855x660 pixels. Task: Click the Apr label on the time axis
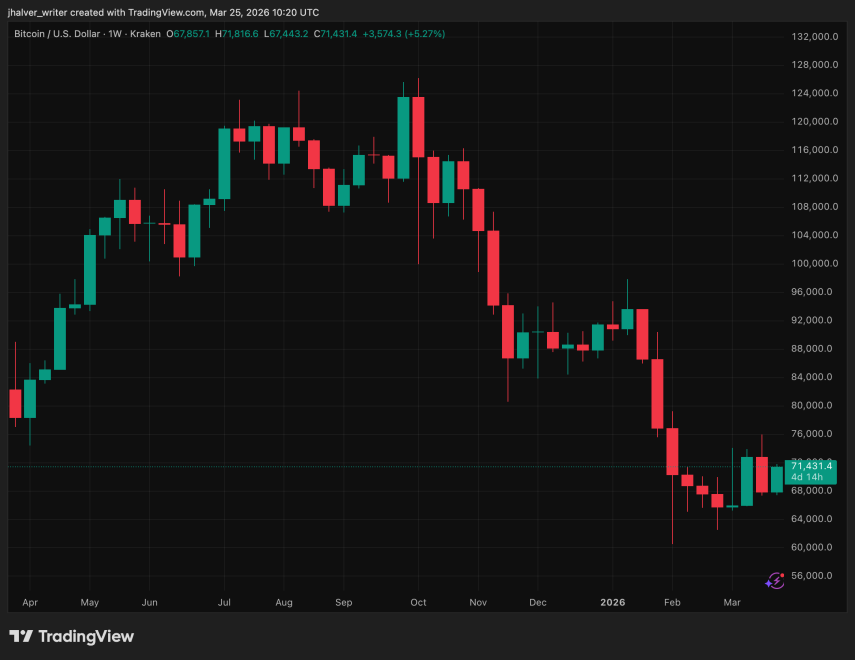(x=29, y=603)
